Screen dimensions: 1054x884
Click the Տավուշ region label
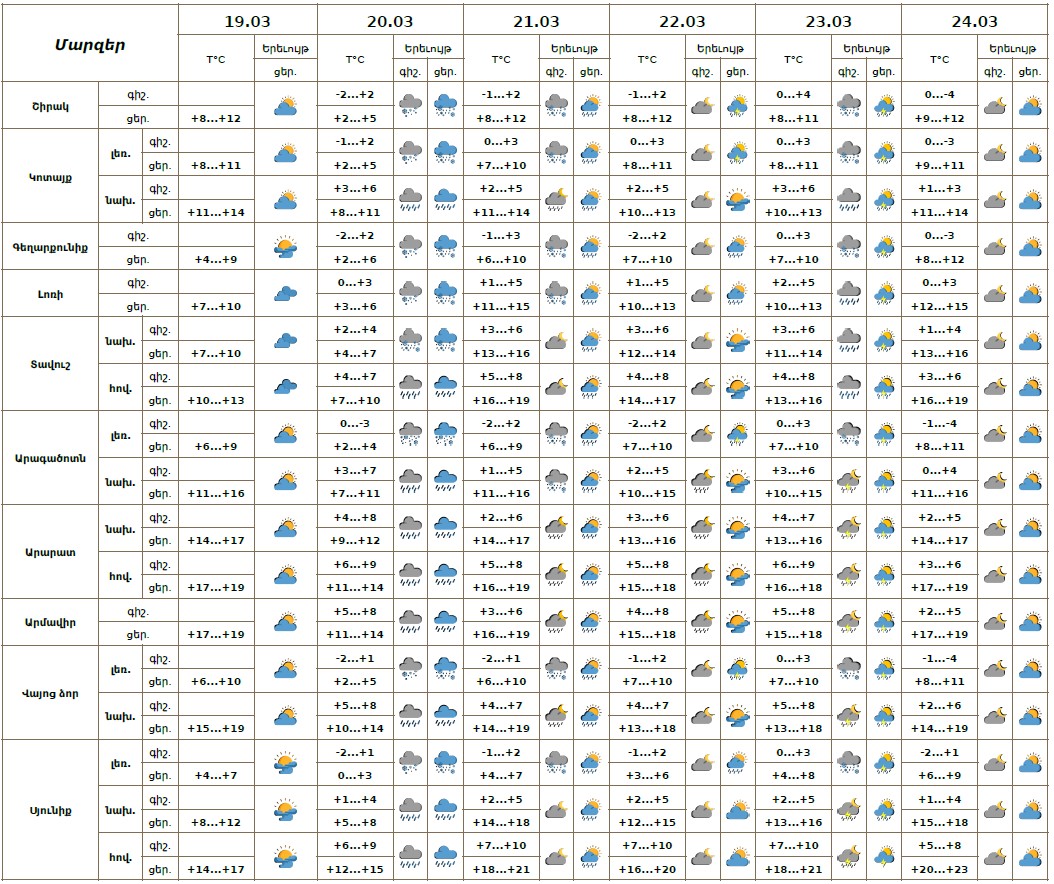51,364
